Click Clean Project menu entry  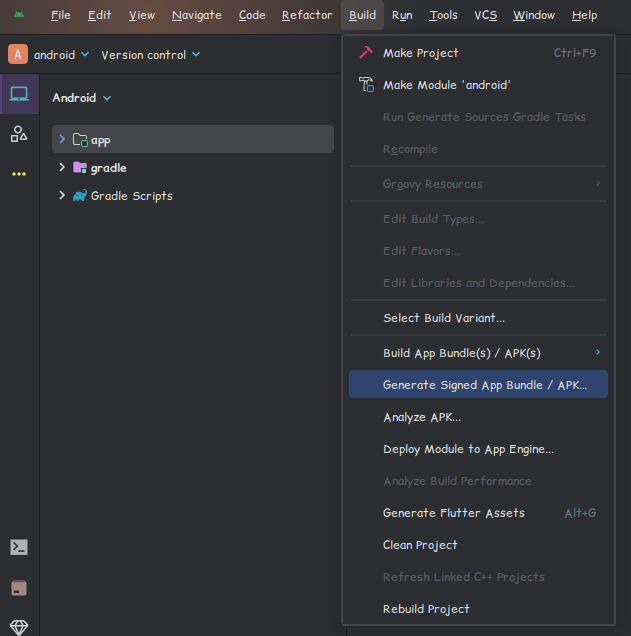[x=420, y=545]
